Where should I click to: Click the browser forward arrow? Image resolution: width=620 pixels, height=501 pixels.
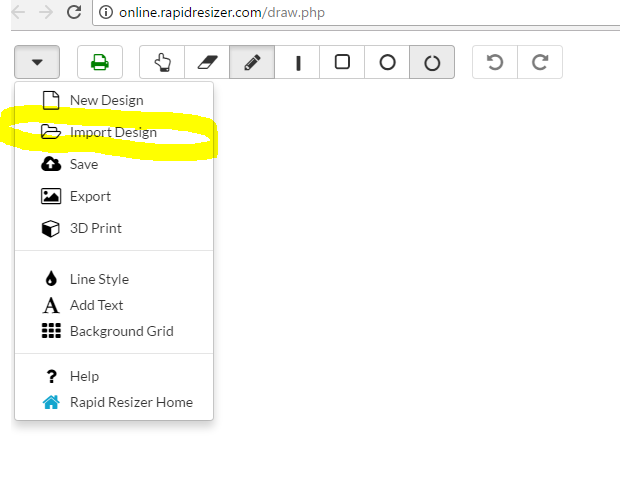pos(46,12)
